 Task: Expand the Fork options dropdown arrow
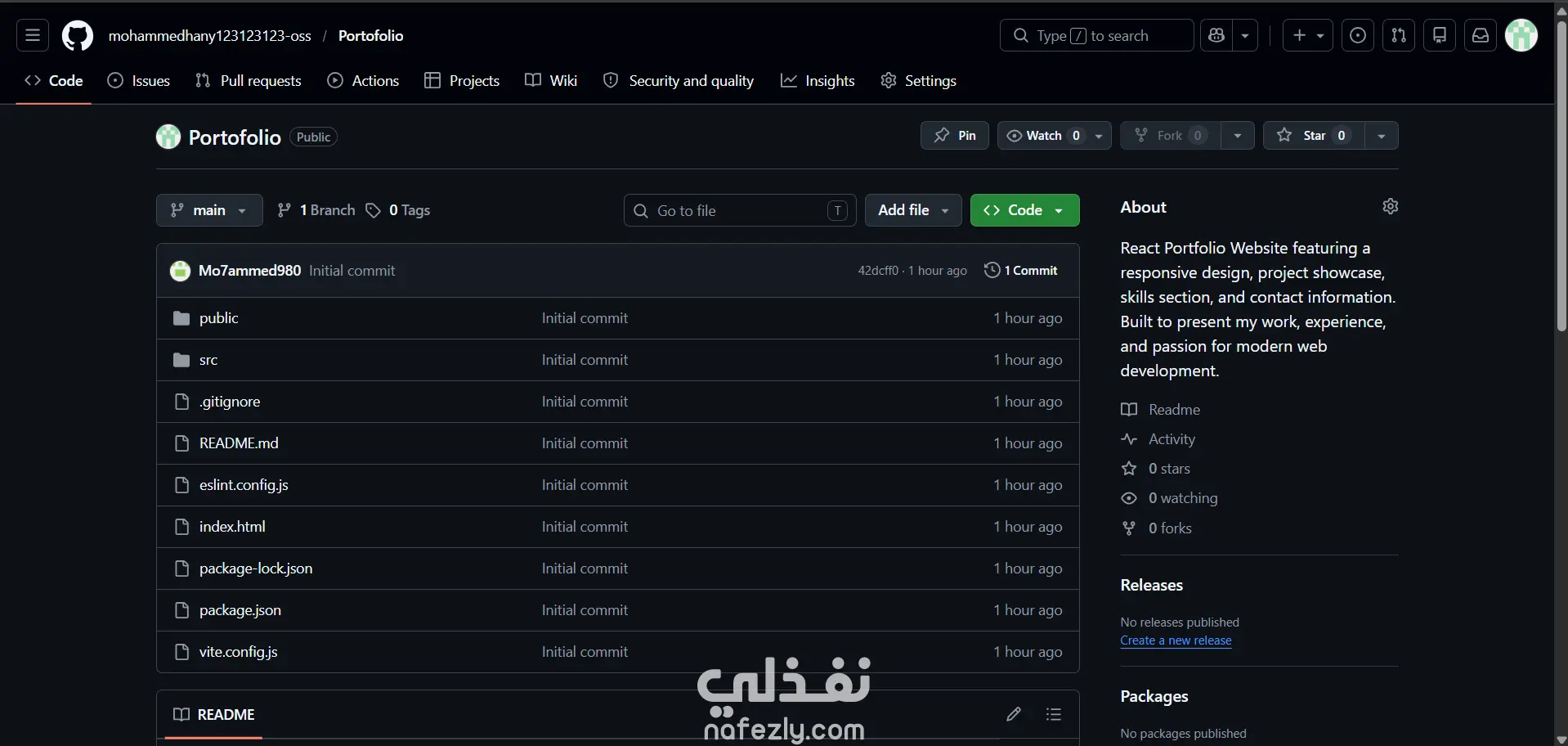(1238, 136)
